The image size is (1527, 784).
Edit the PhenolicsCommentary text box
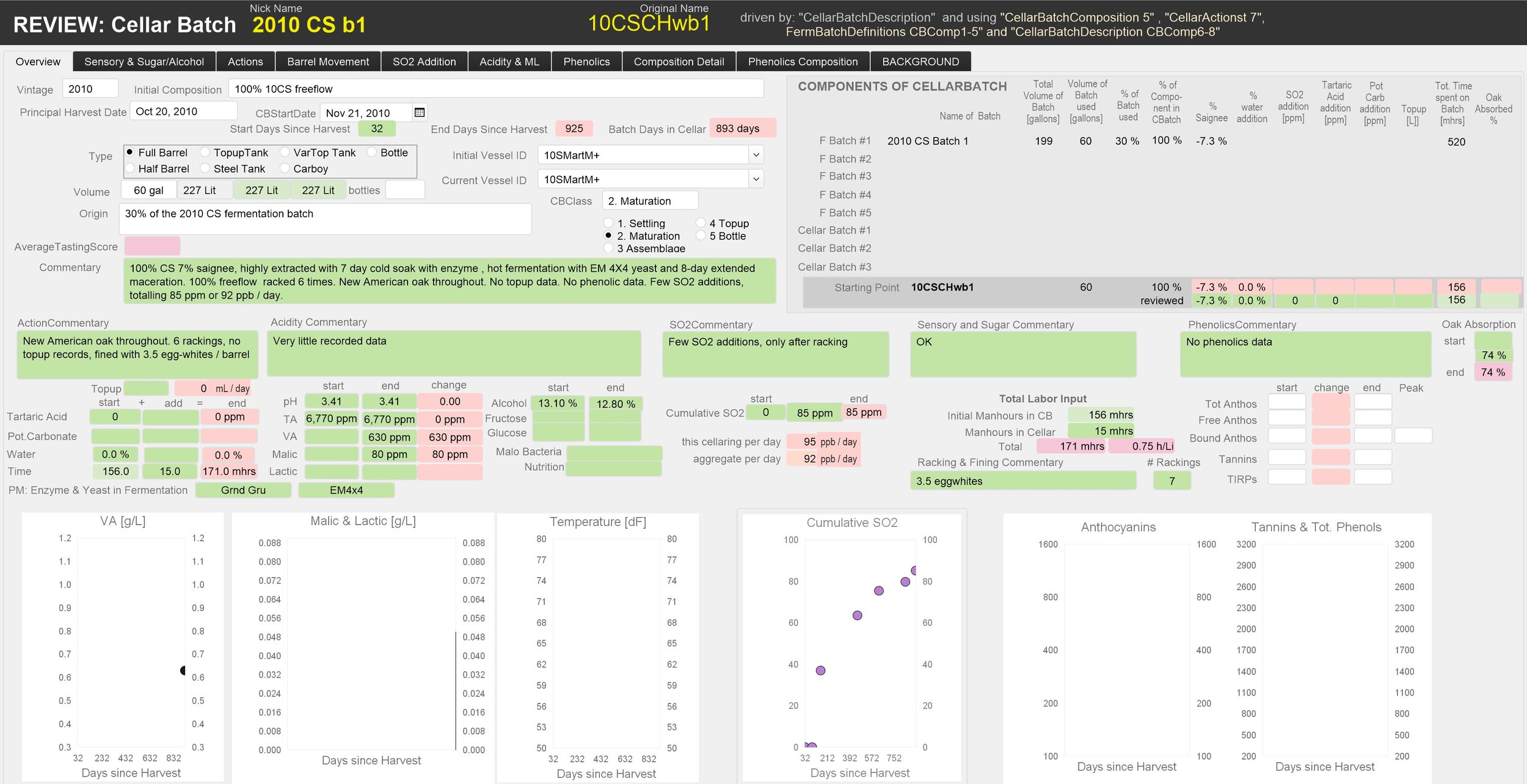1305,354
